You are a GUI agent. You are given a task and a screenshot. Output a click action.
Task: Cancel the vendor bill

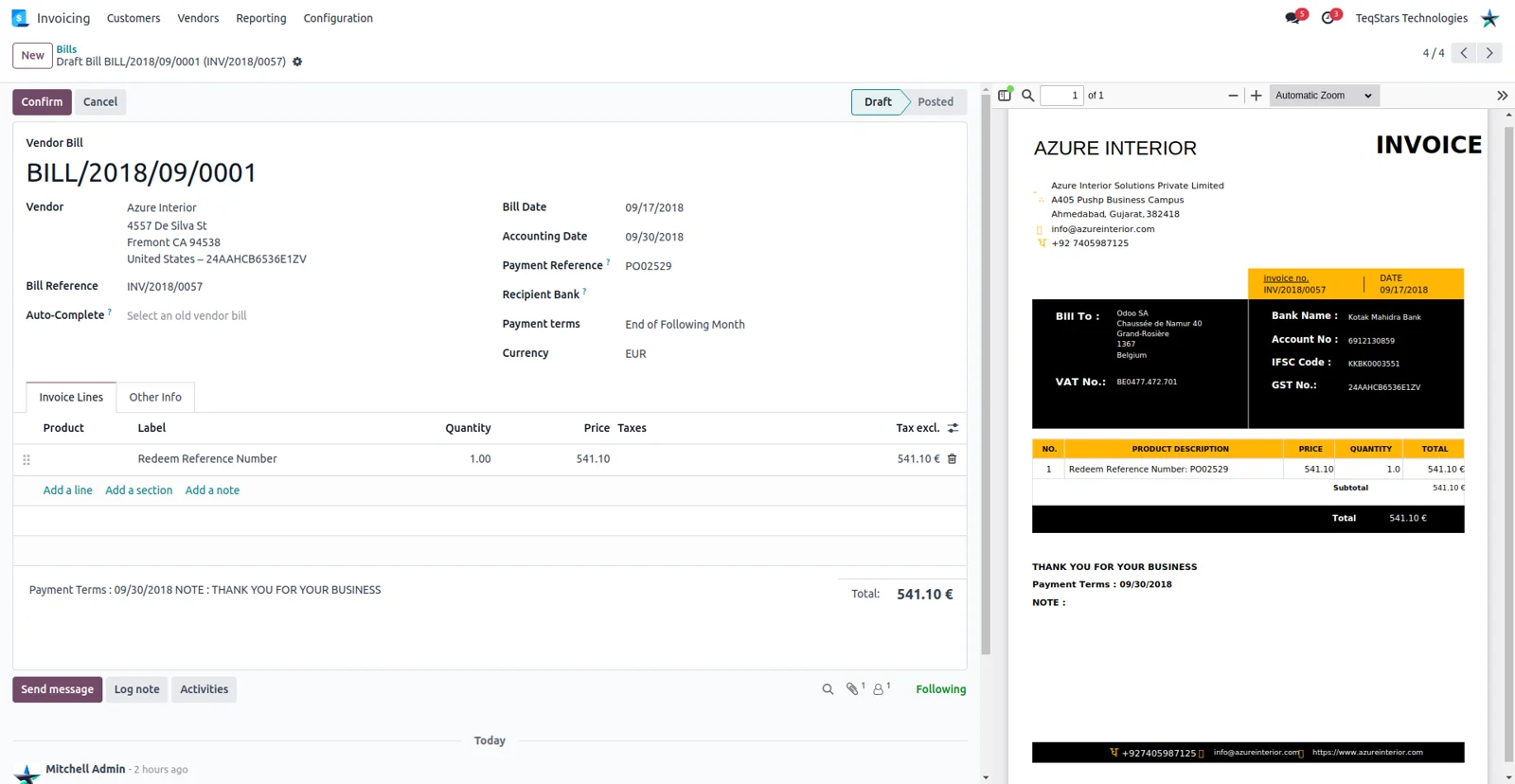(x=100, y=102)
